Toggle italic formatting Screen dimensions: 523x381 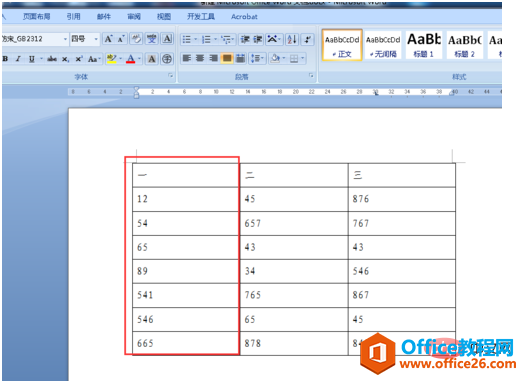[x=18, y=59]
